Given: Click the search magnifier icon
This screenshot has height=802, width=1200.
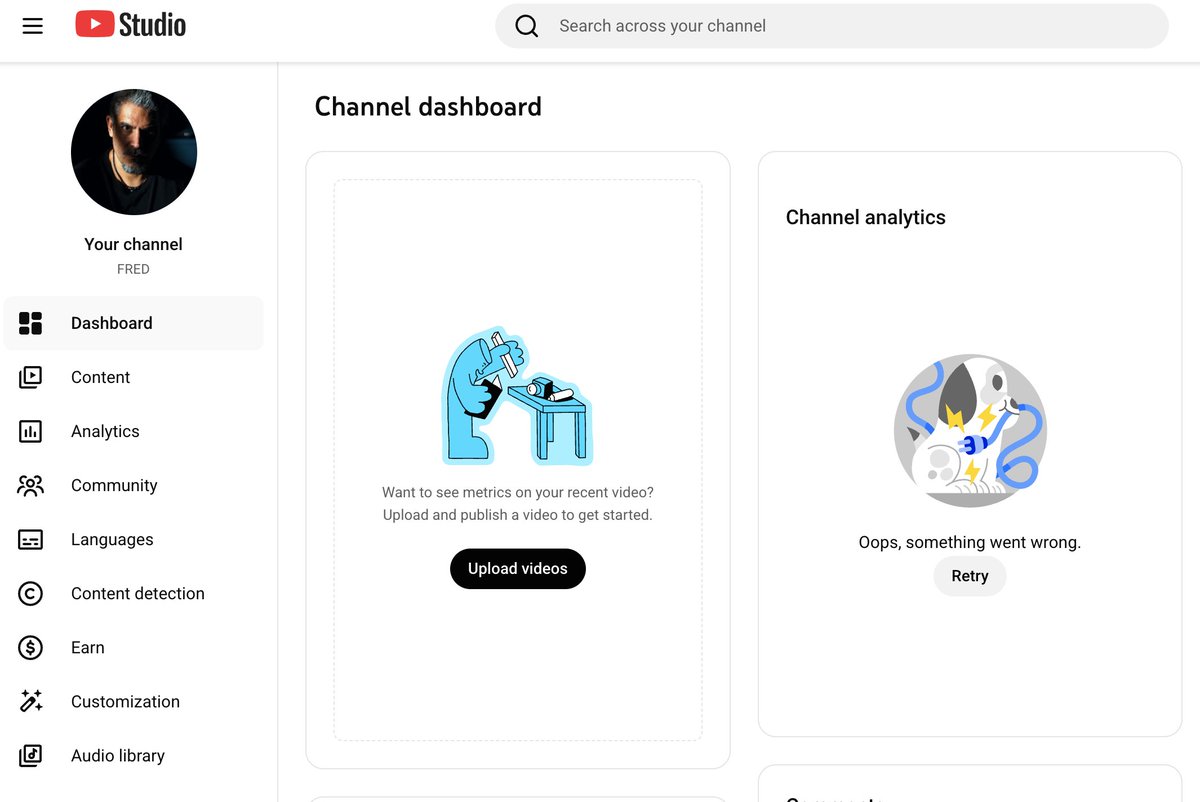Looking at the screenshot, I should (x=527, y=26).
